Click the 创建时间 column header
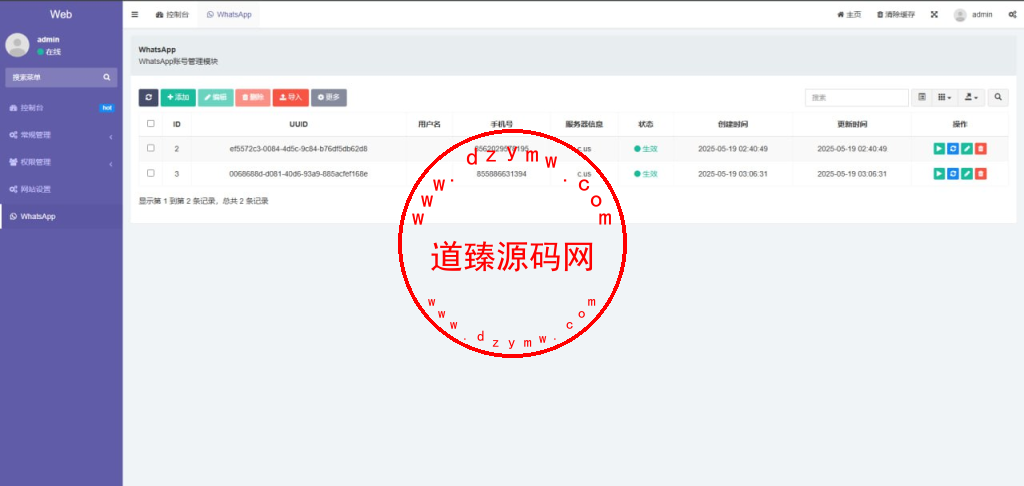The height and width of the screenshot is (486, 1024). click(733, 123)
